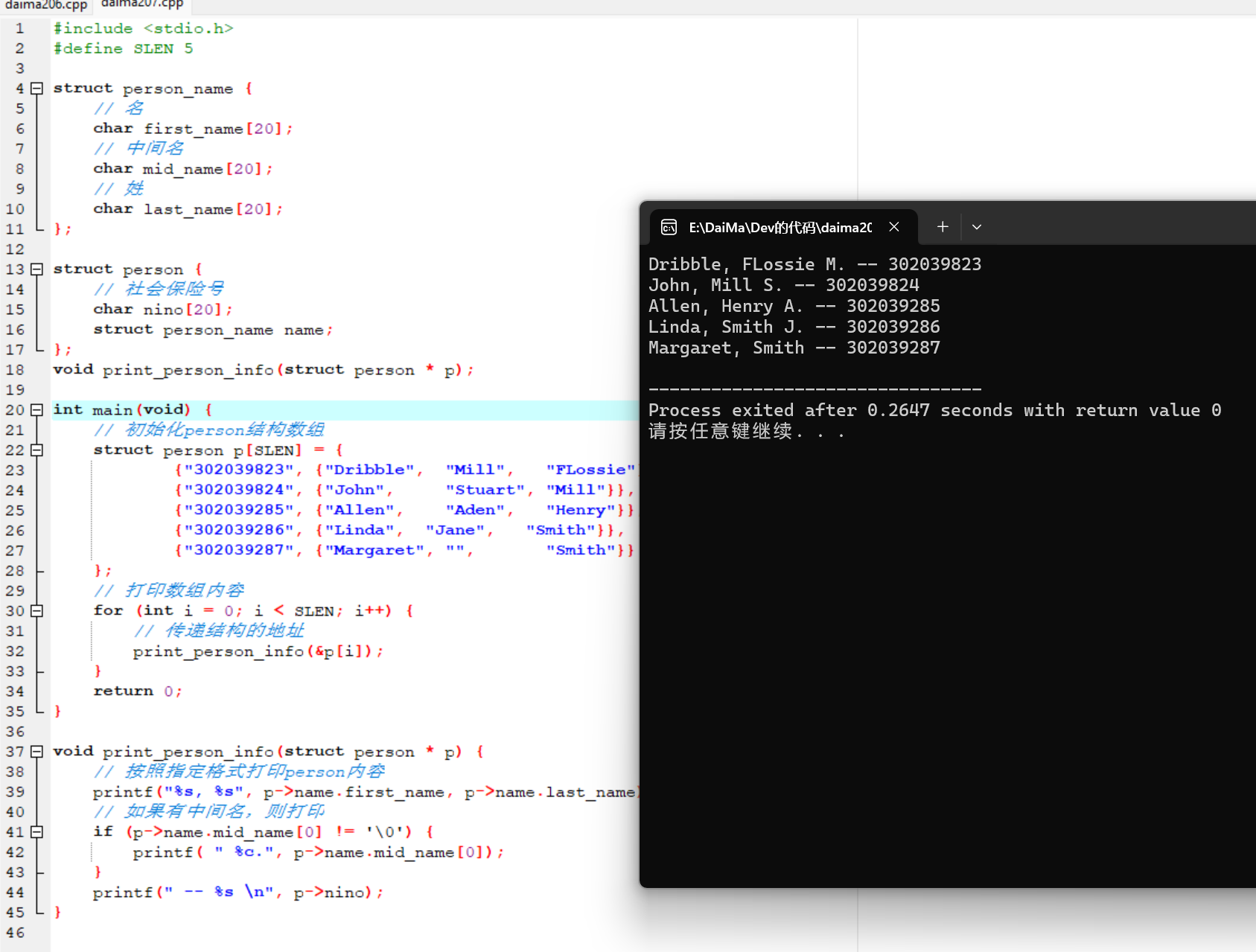
Task: Click the comment "// 社会保险号"
Action: [159, 289]
